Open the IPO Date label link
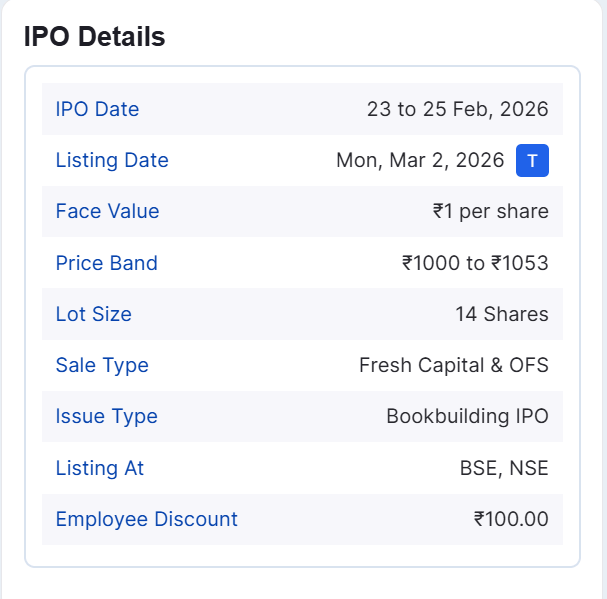Viewport: 607px width, 599px height. (97, 110)
